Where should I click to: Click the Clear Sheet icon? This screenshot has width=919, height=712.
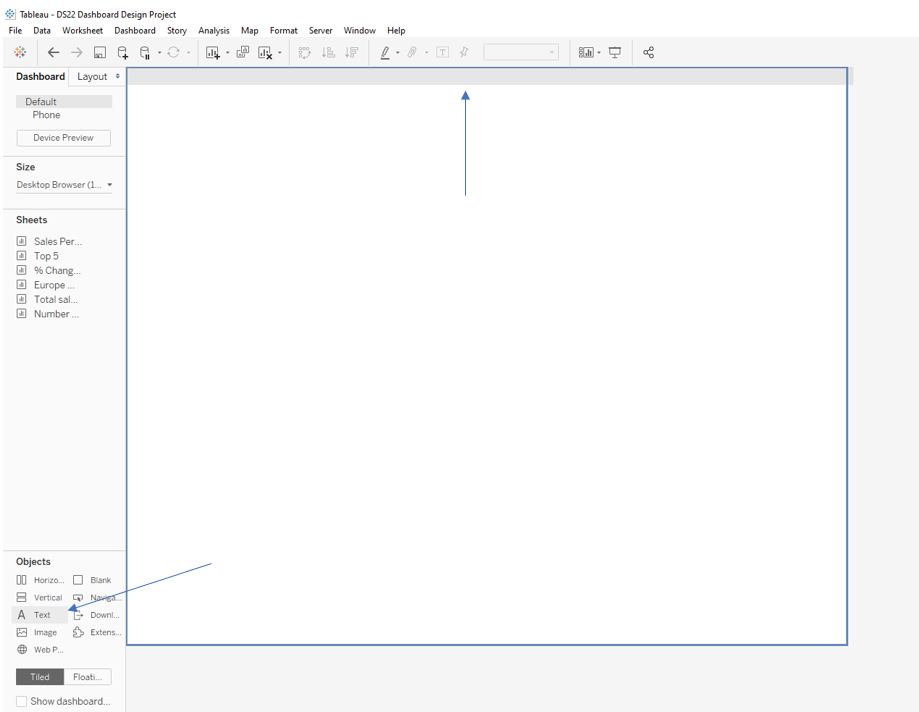[265, 52]
